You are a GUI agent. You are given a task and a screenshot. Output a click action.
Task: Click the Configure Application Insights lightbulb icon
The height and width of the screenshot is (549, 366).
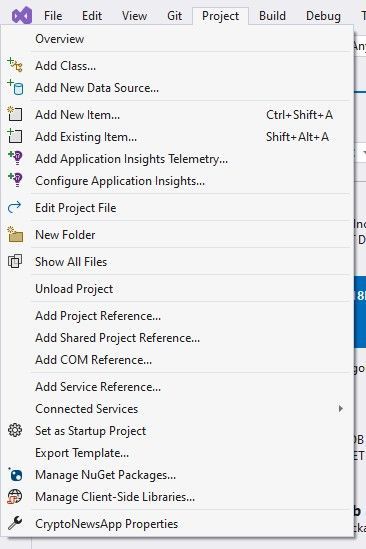point(15,180)
